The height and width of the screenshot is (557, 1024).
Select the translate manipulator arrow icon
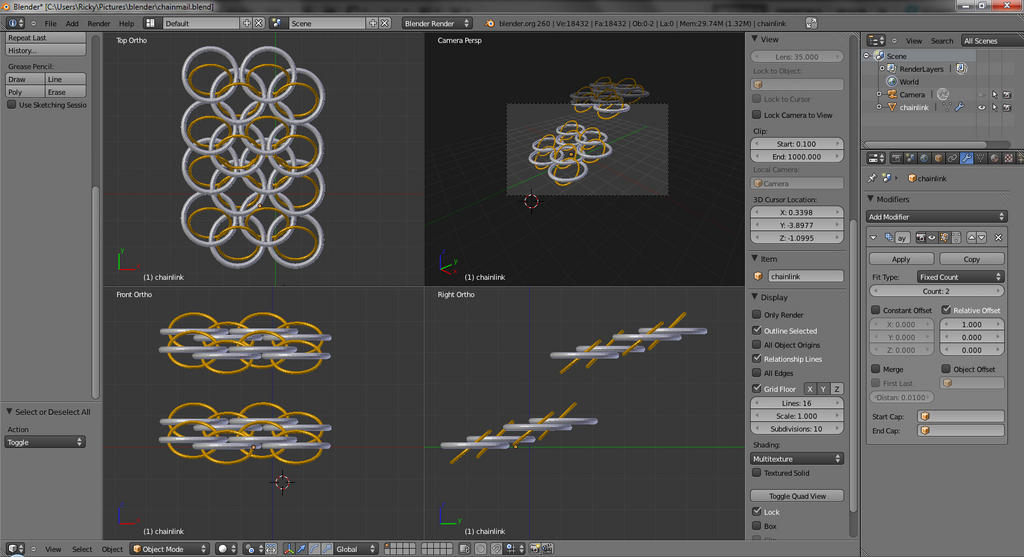coord(302,549)
